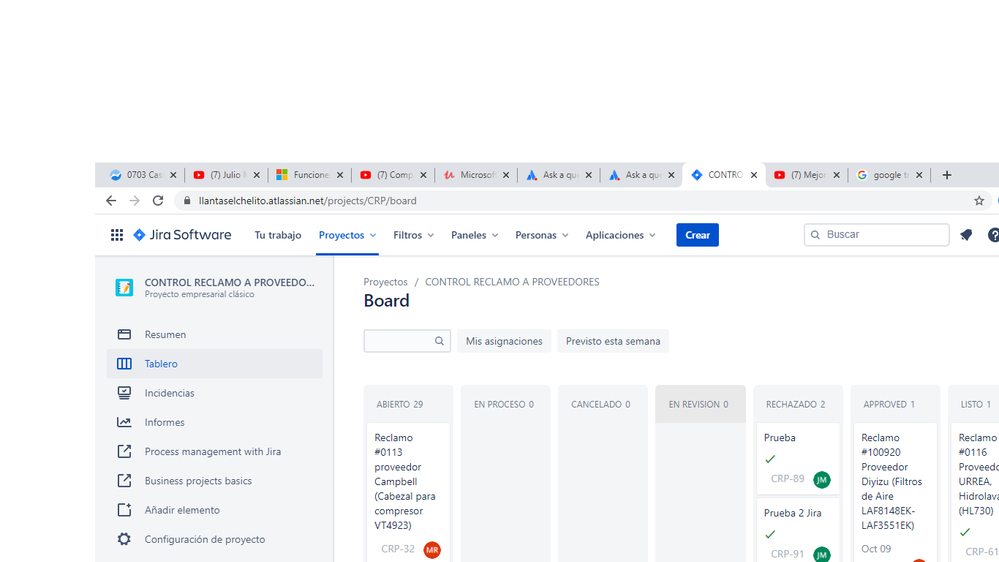Open the notifications bell icon

966,235
